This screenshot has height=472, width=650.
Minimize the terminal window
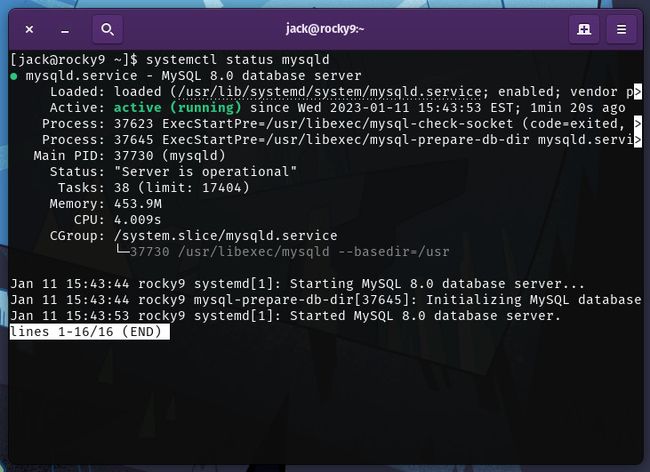click(65, 30)
